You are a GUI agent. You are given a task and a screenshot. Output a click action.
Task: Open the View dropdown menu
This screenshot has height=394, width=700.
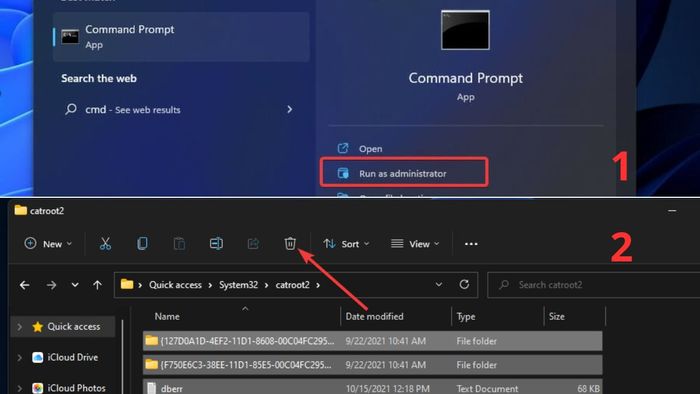415,244
